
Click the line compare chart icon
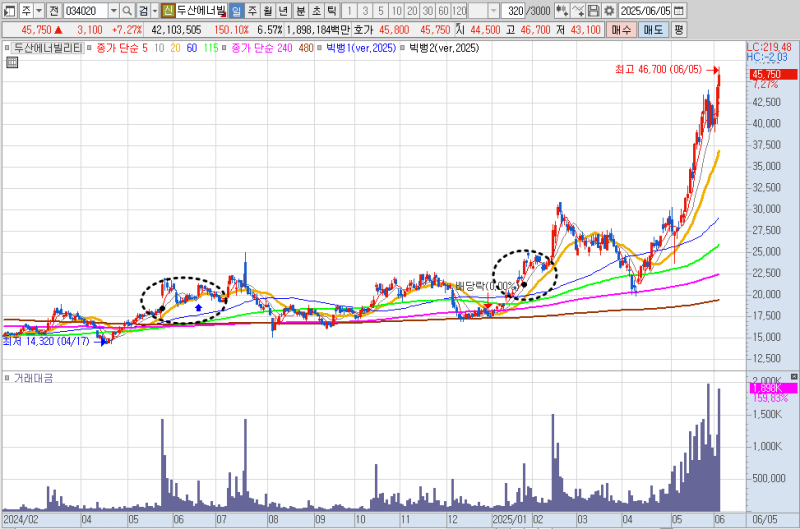click(578, 10)
